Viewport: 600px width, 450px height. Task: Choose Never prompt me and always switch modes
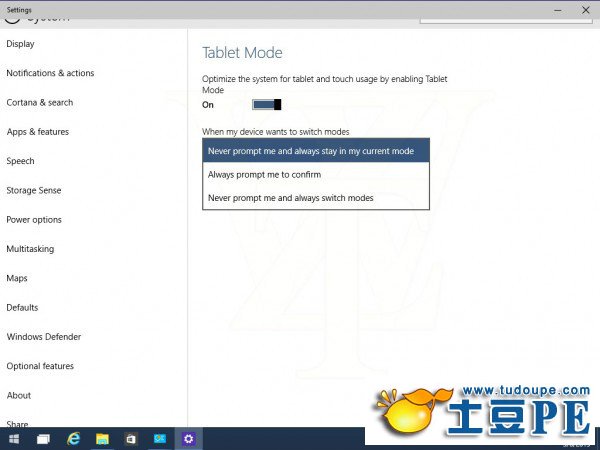point(316,198)
